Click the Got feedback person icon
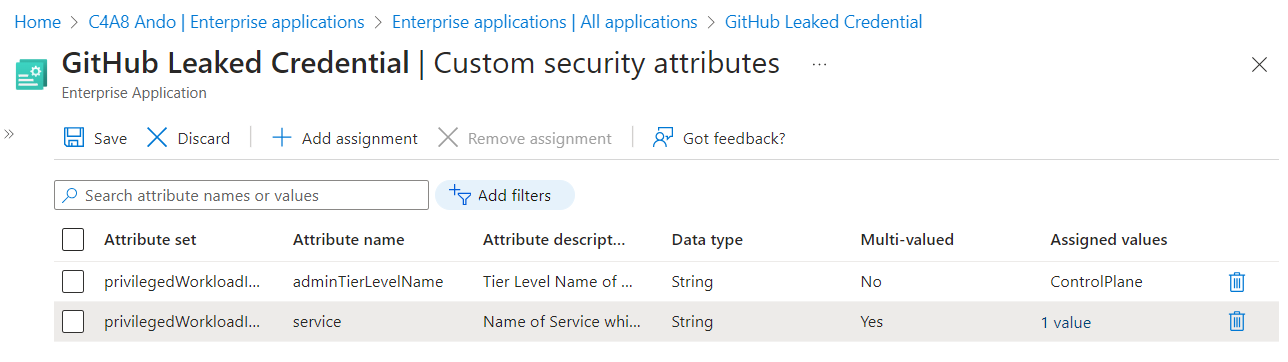1288x362 pixels. coord(662,138)
